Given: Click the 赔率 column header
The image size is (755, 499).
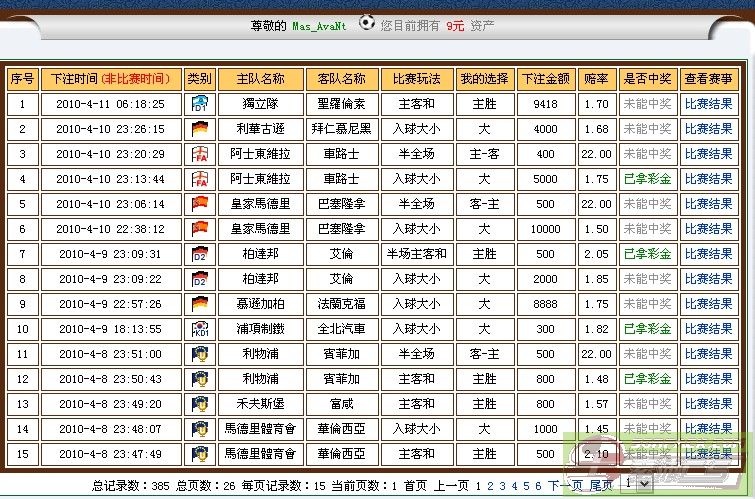Looking at the screenshot, I should [x=596, y=78].
